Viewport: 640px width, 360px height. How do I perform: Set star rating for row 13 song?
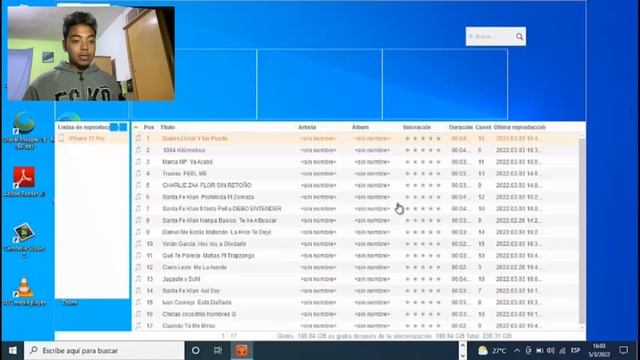[x=423, y=279]
